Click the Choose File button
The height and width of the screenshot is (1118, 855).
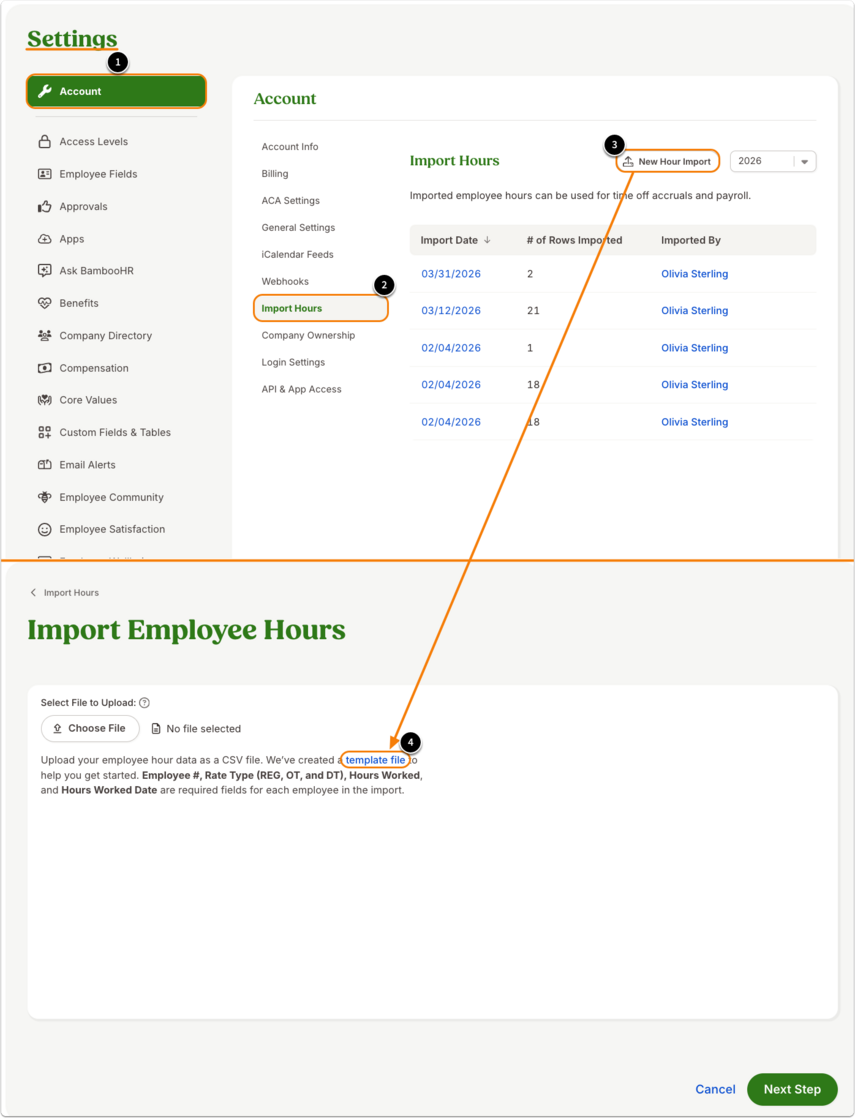pyautogui.click(x=90, y=729)
